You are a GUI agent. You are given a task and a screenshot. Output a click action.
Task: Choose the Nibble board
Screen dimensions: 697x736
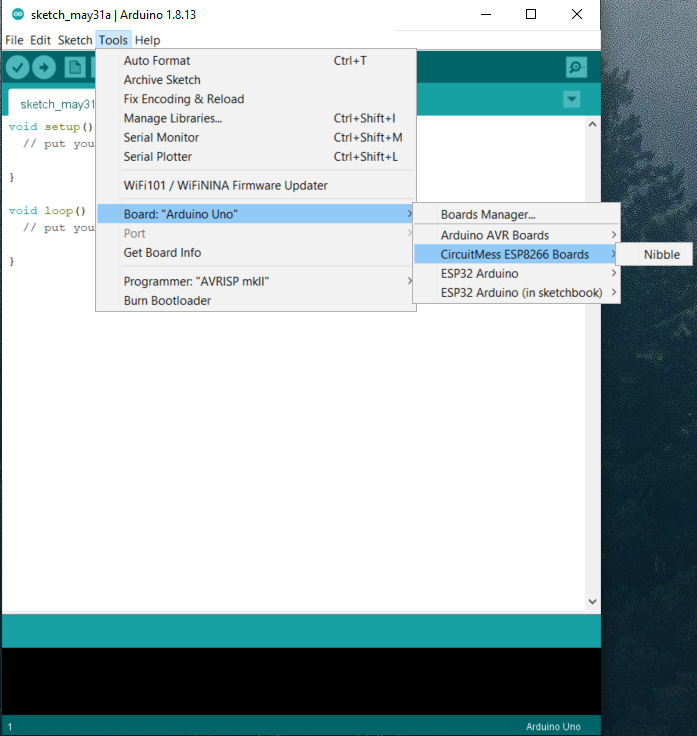pyautogui.click(x=654, y=254)
